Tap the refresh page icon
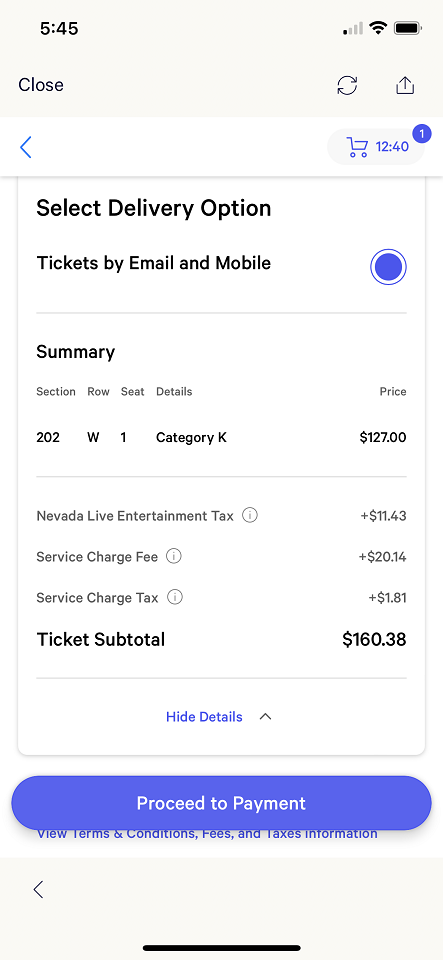This screenshot has height=960, width=443. (x=348, y=85)
